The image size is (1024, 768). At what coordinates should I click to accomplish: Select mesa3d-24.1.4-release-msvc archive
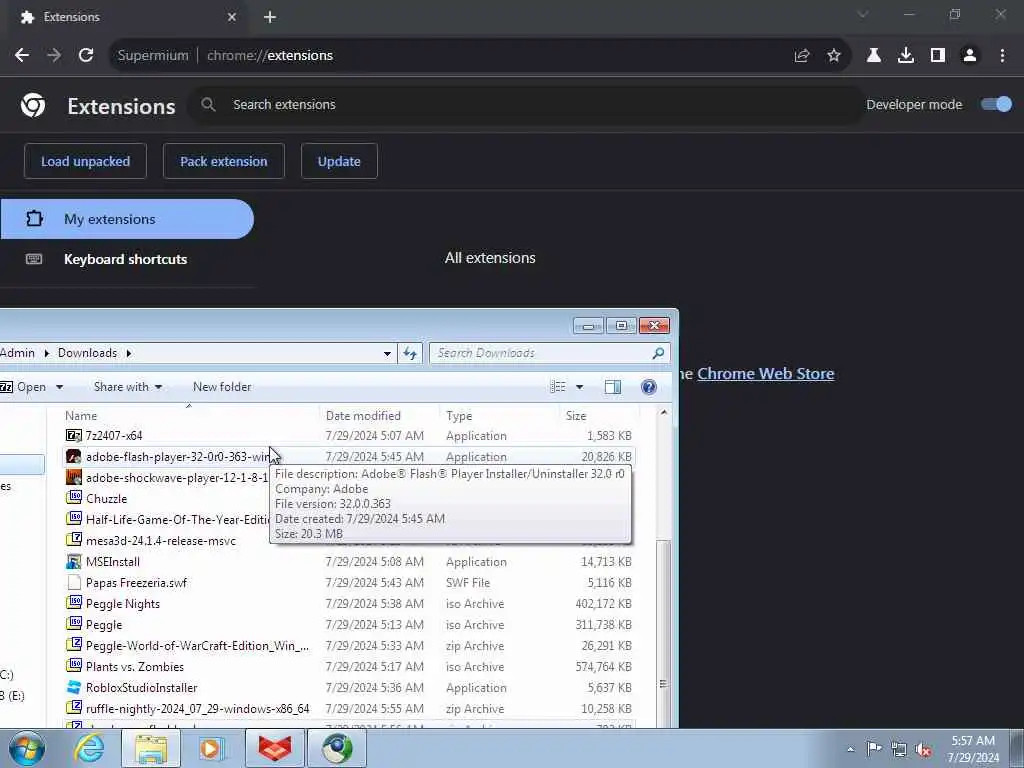click(x=161, y=541)
